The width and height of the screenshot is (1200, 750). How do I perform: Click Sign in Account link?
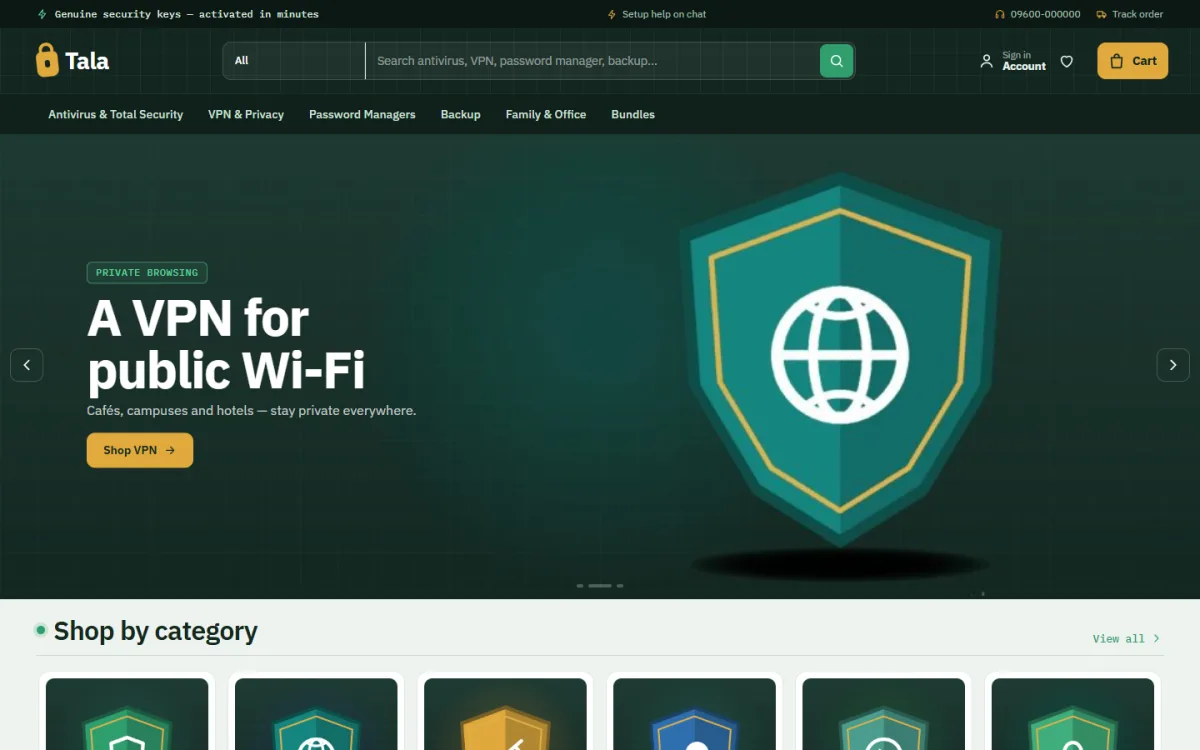coord(1012,61)
